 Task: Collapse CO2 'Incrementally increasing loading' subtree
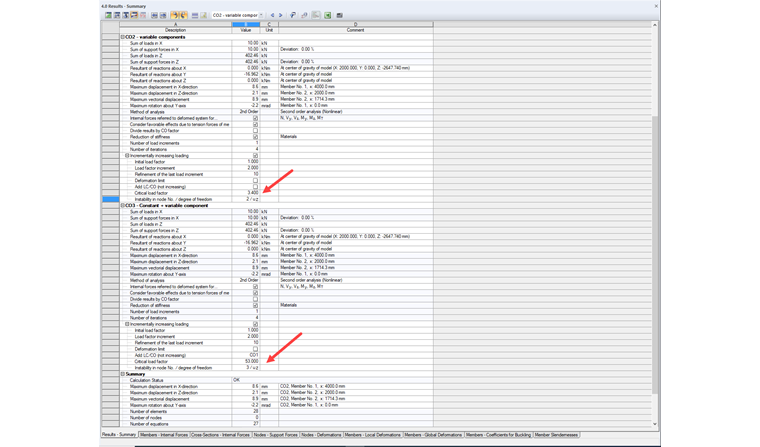(127, 156)
